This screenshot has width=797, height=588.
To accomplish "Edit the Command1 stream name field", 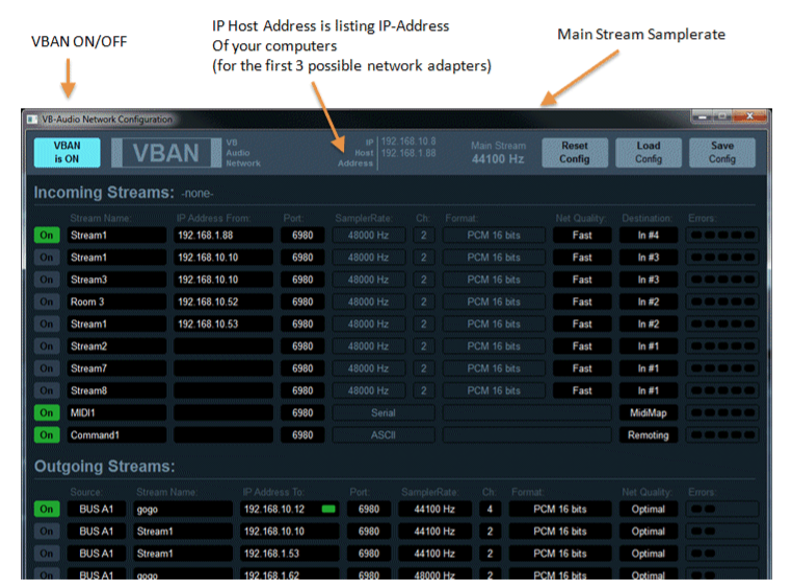I will coord(116,435).
